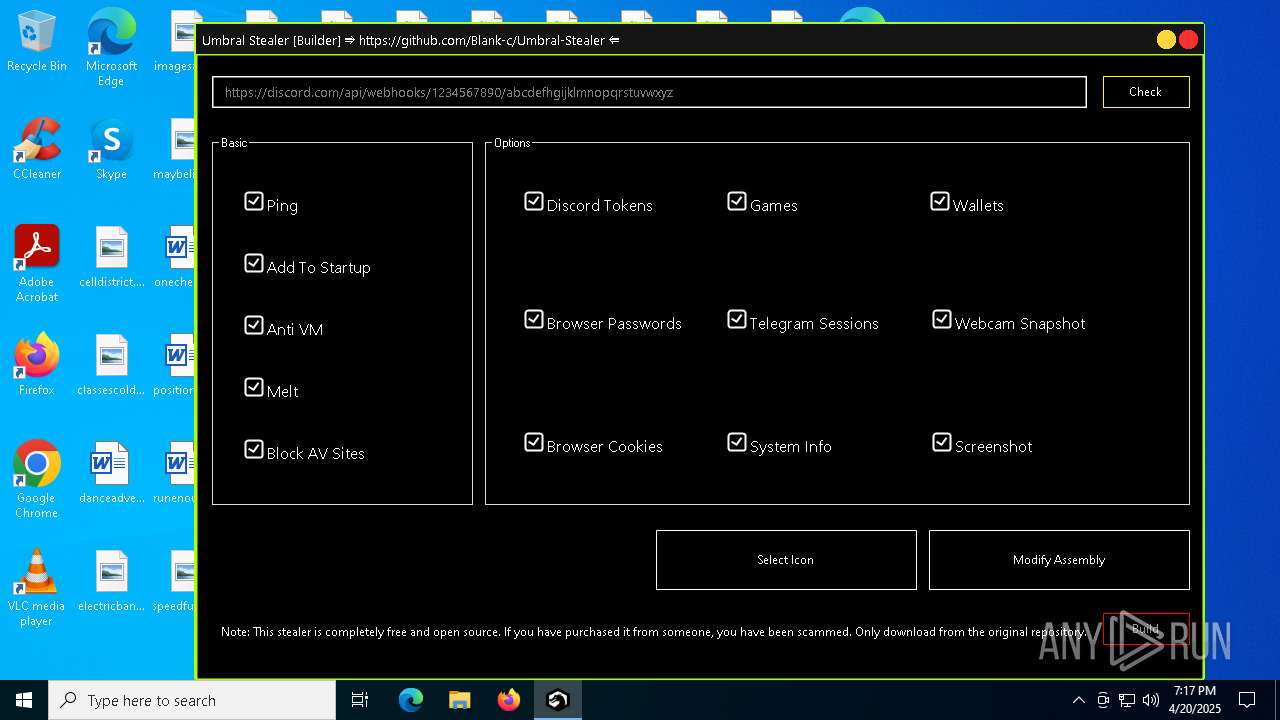Open File Explorer from taskbar
This screenshot has width=1280, height=720.
(x=459, y=700)
